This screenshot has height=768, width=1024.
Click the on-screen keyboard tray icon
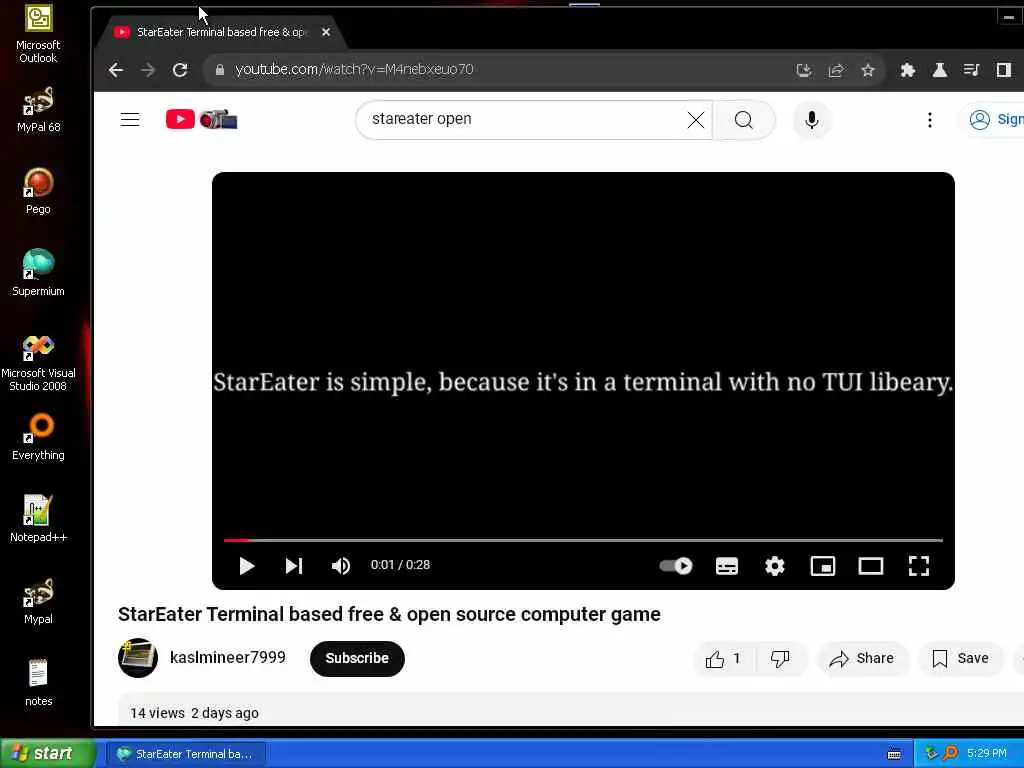point(894,754)
